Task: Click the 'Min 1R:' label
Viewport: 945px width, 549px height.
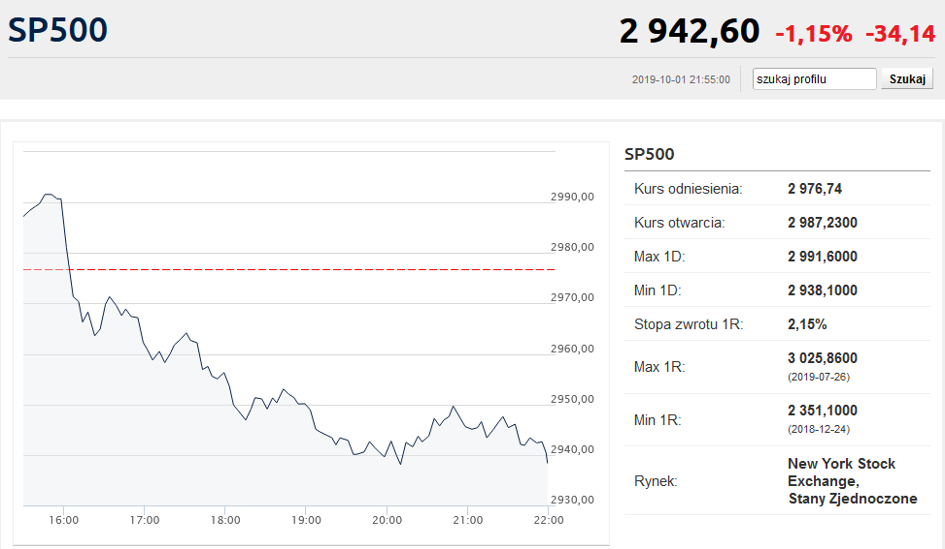Action: 658,420
